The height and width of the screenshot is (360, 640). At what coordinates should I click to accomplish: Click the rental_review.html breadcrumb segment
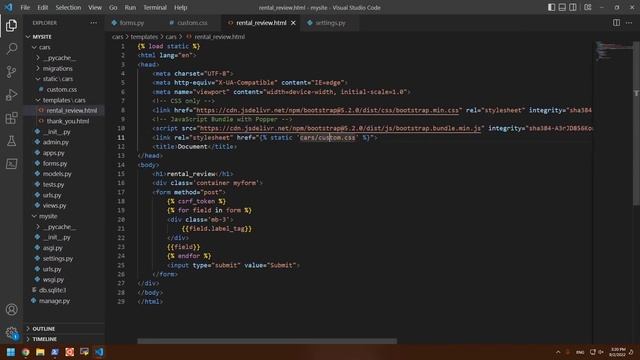click(x=220, y=37)
